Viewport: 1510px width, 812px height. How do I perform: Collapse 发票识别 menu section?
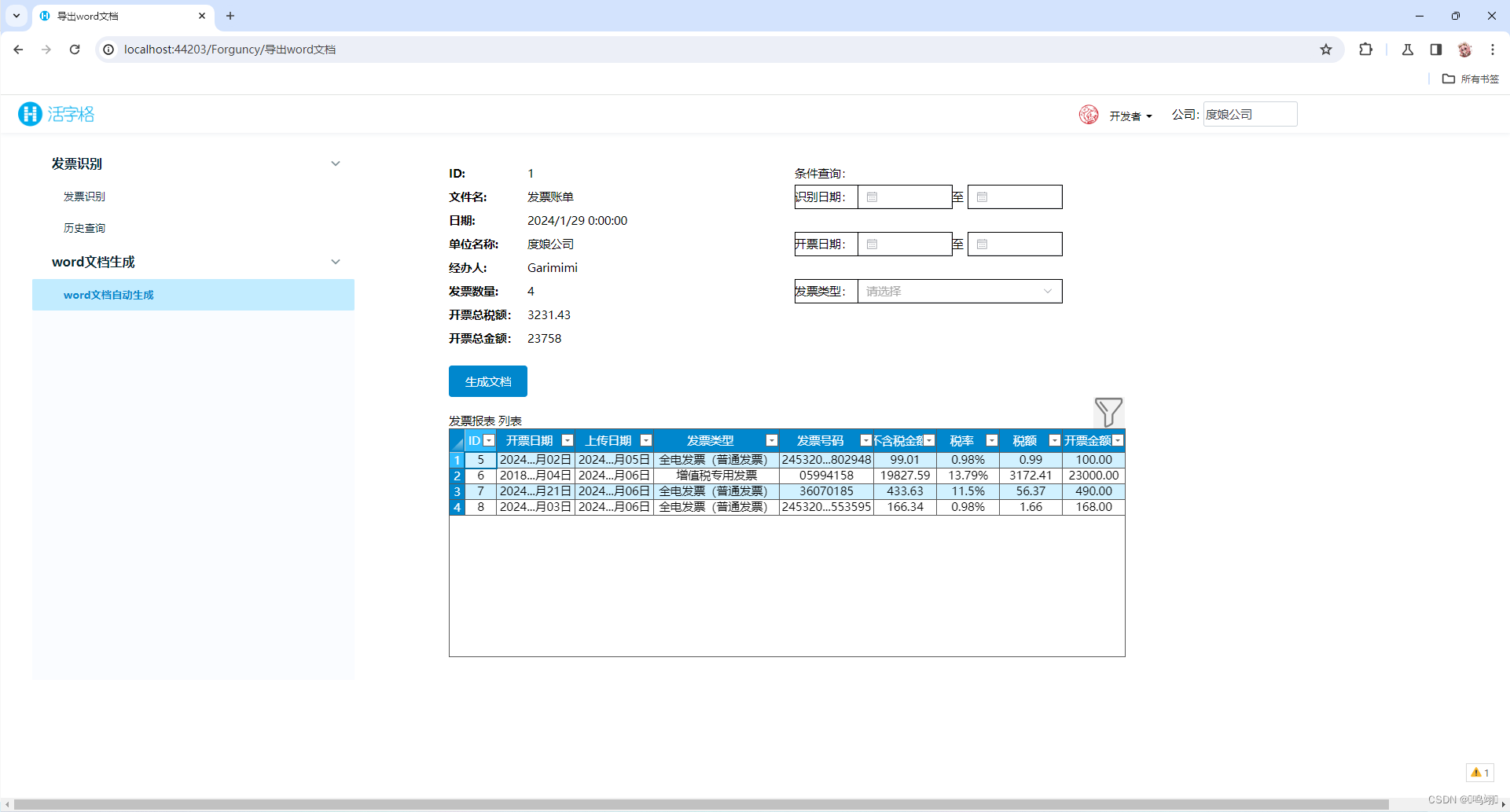[x=336, y=164]
